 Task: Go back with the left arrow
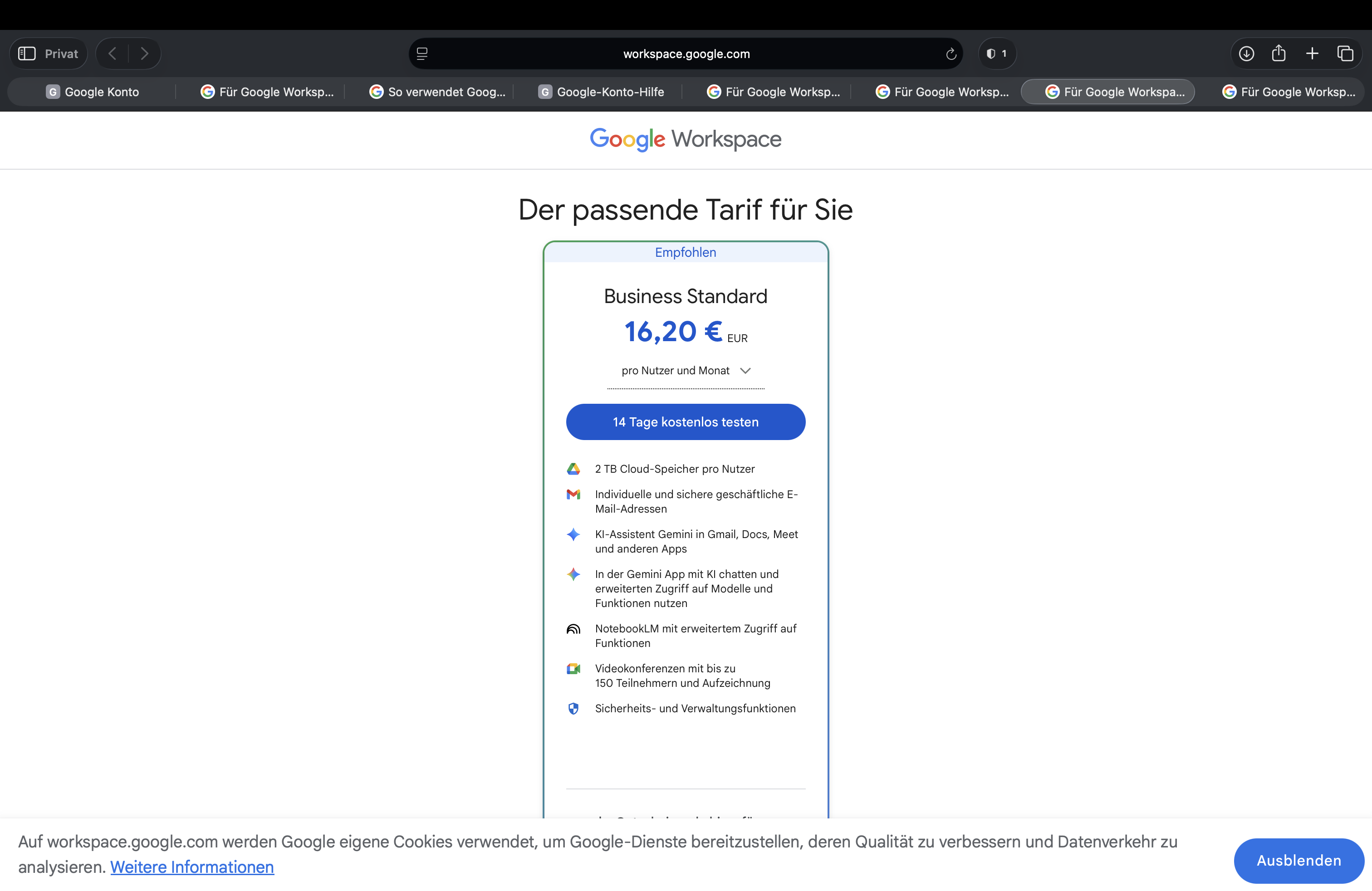tap(113, 54)
